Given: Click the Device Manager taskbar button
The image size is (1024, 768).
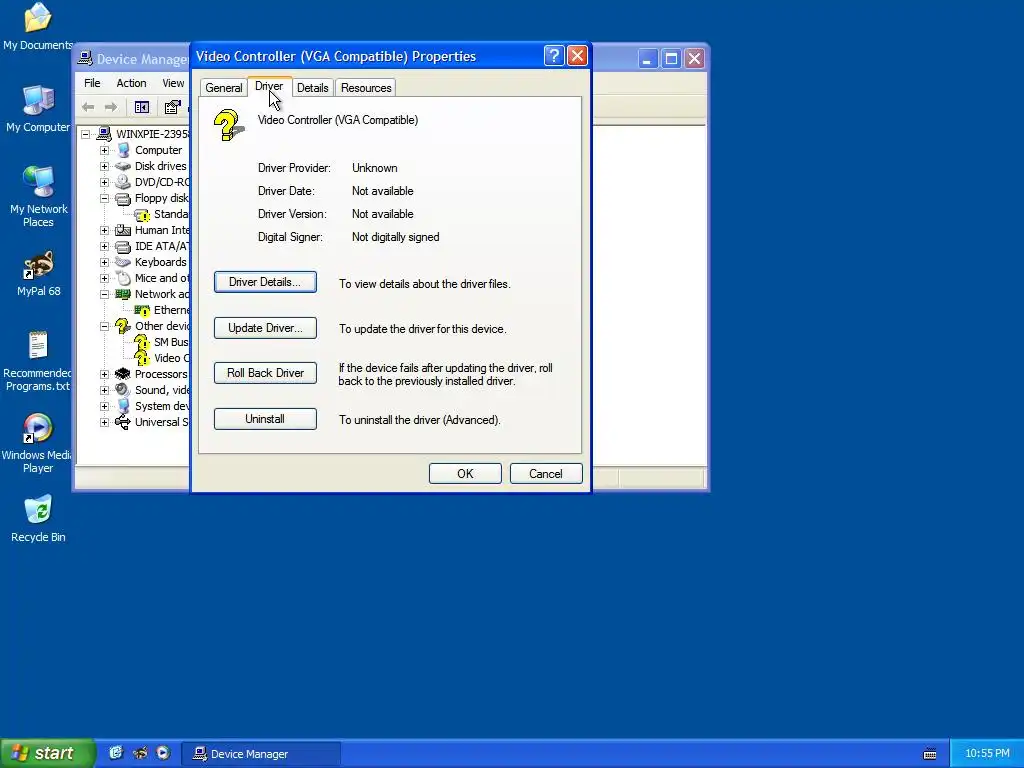Looking at the screenshot, I should tap(260, 754).
